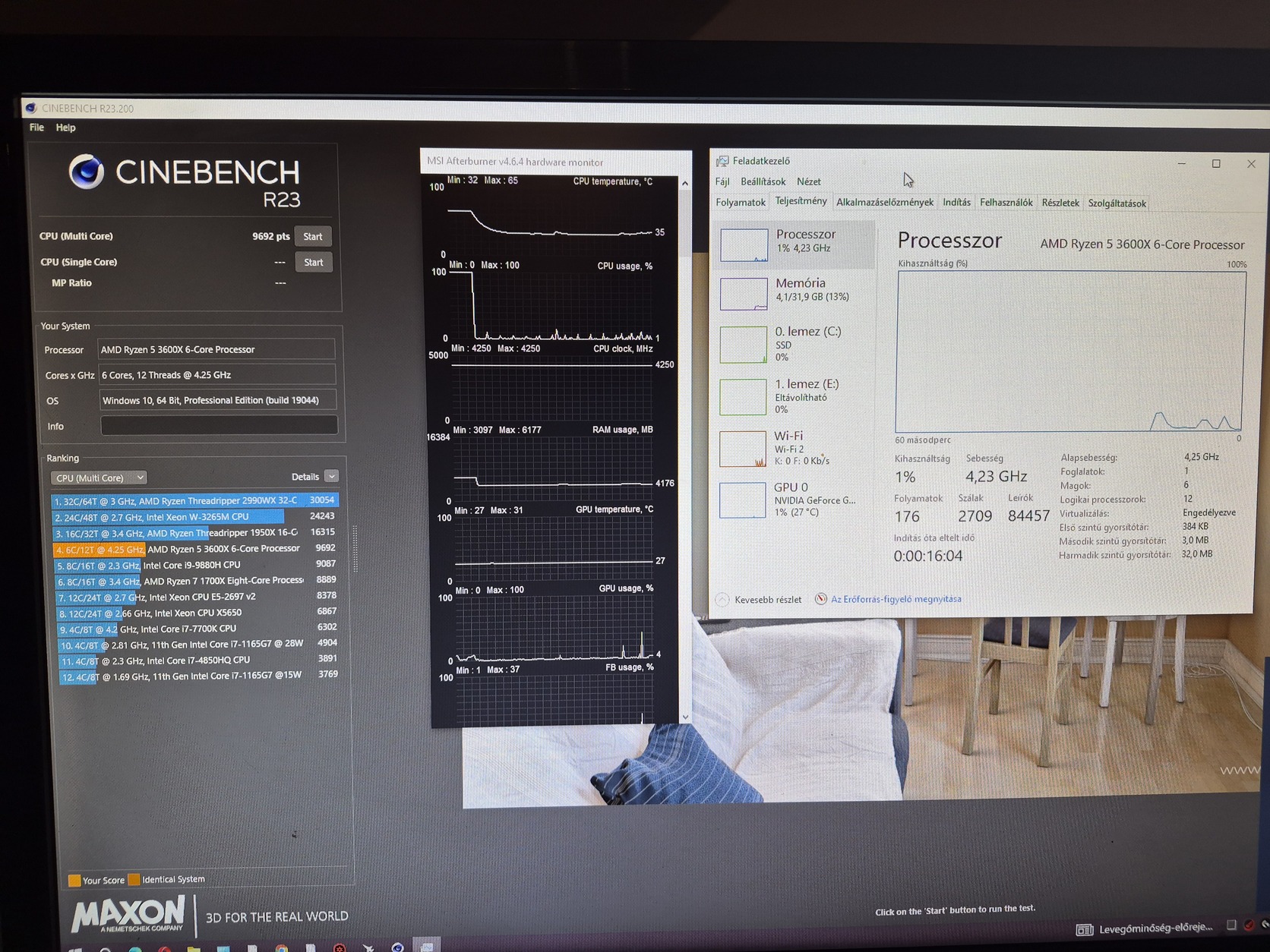Go to the Indítás tab
1270x952 pixels.
956,203
